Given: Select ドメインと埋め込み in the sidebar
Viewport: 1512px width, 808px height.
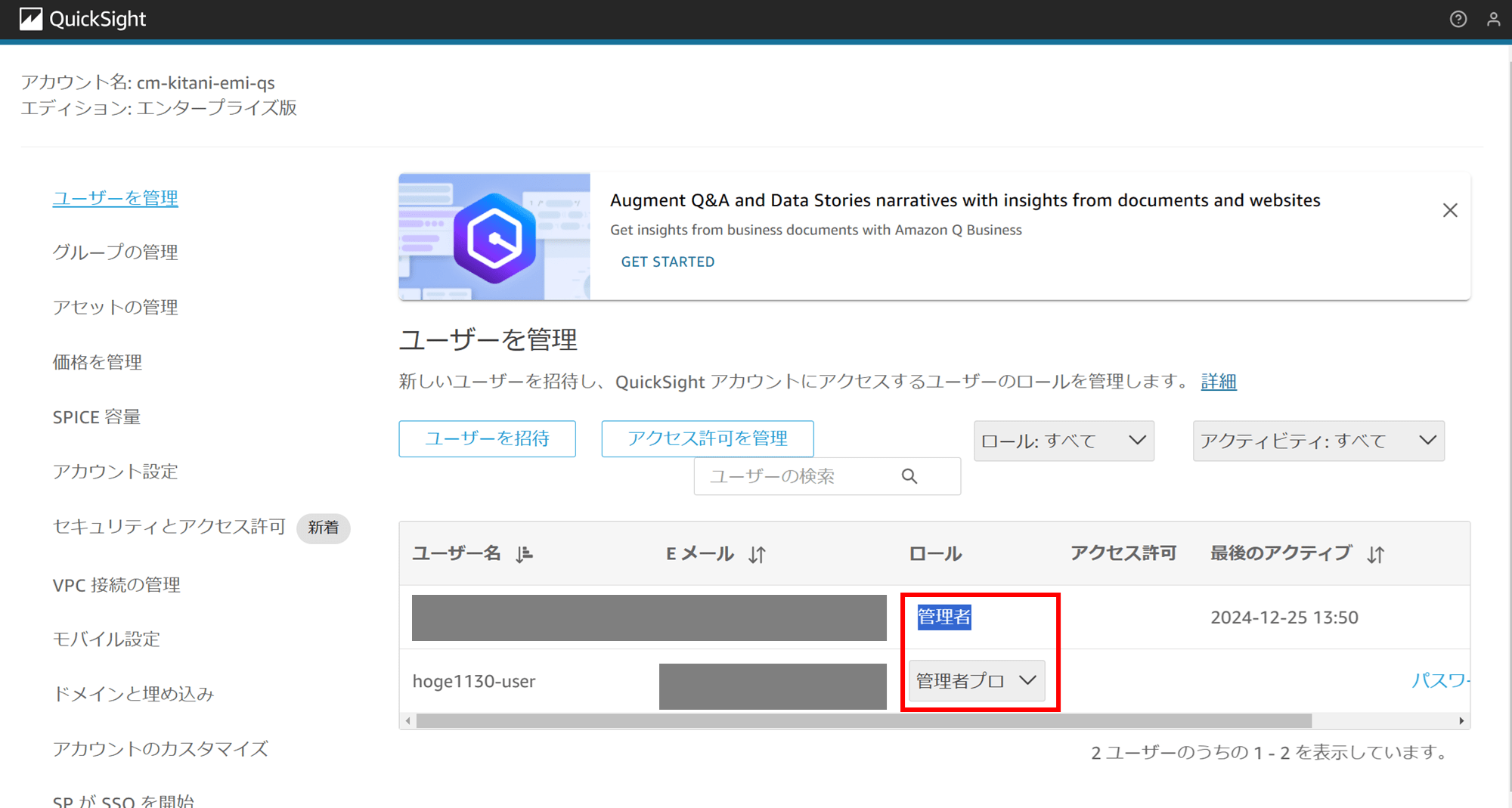Looking at the screenshot, I should (x=134, y=694).
